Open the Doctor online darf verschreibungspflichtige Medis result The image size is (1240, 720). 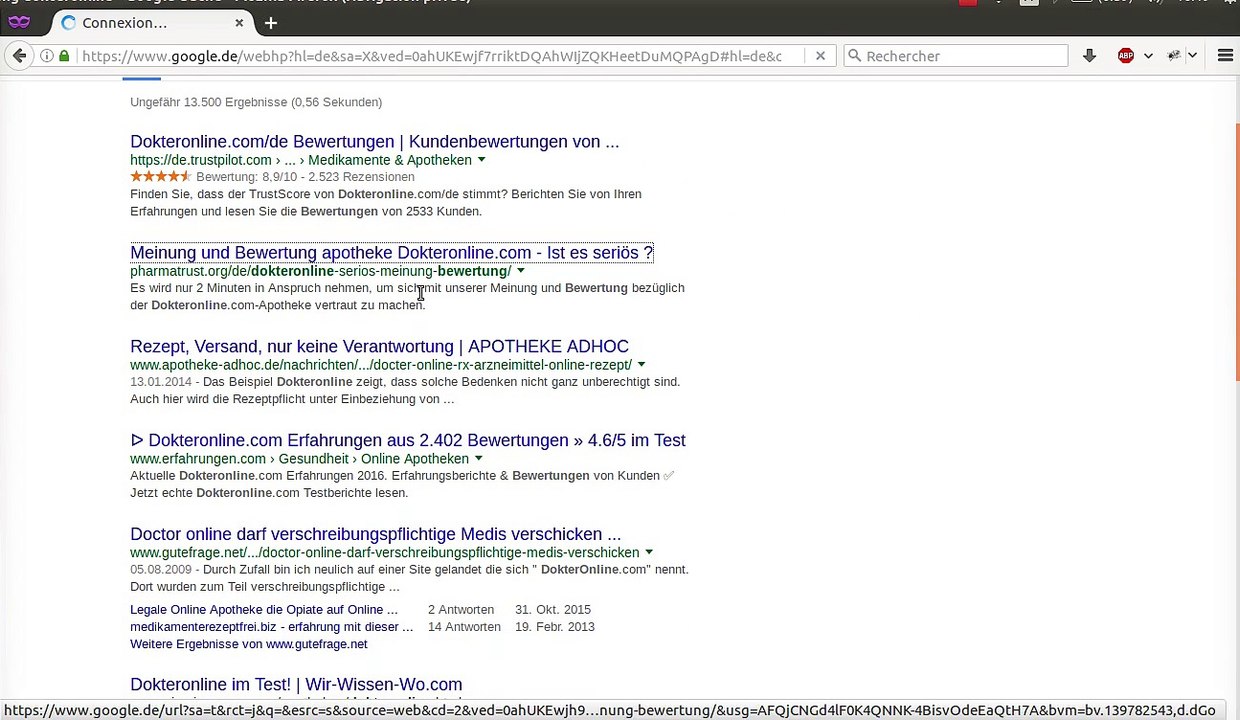click(375, 534)
